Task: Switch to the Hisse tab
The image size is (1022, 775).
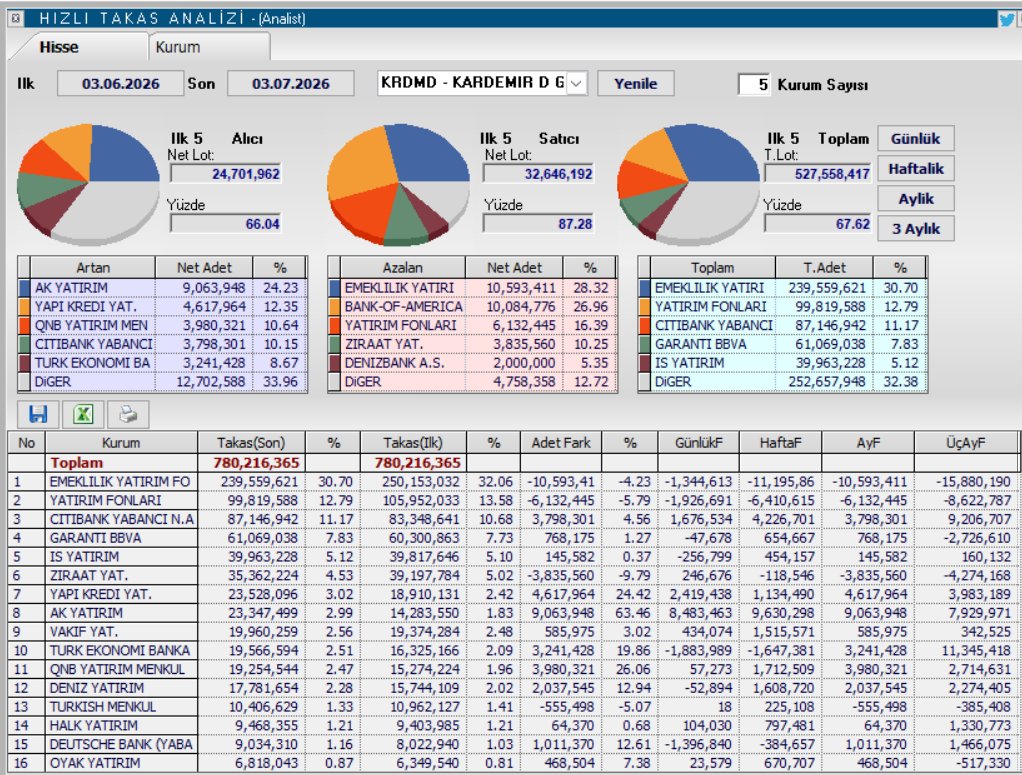Action: [59, 47]
